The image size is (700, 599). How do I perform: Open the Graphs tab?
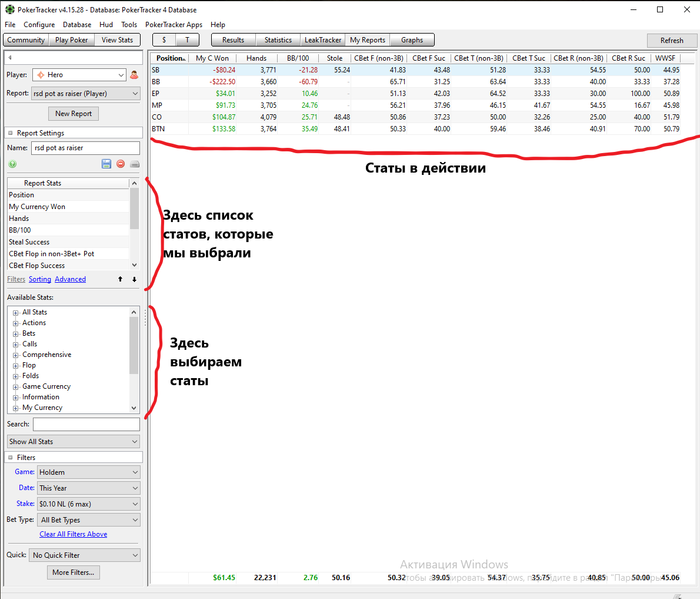coord(412,40)
